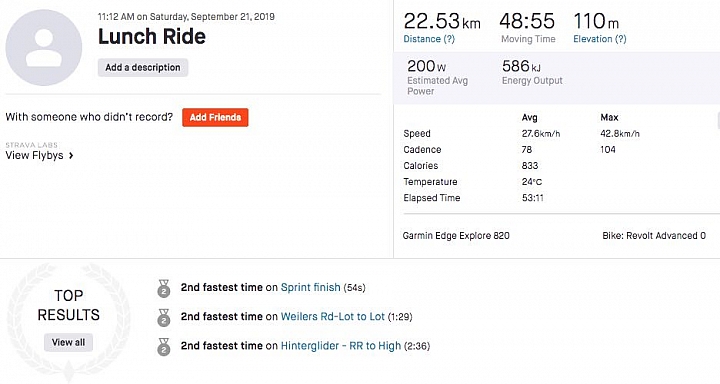Click the Weilers Rd-Lot to Lot medal icon
This screenshot has width=720, height=384.
click(x=163, y=317)
